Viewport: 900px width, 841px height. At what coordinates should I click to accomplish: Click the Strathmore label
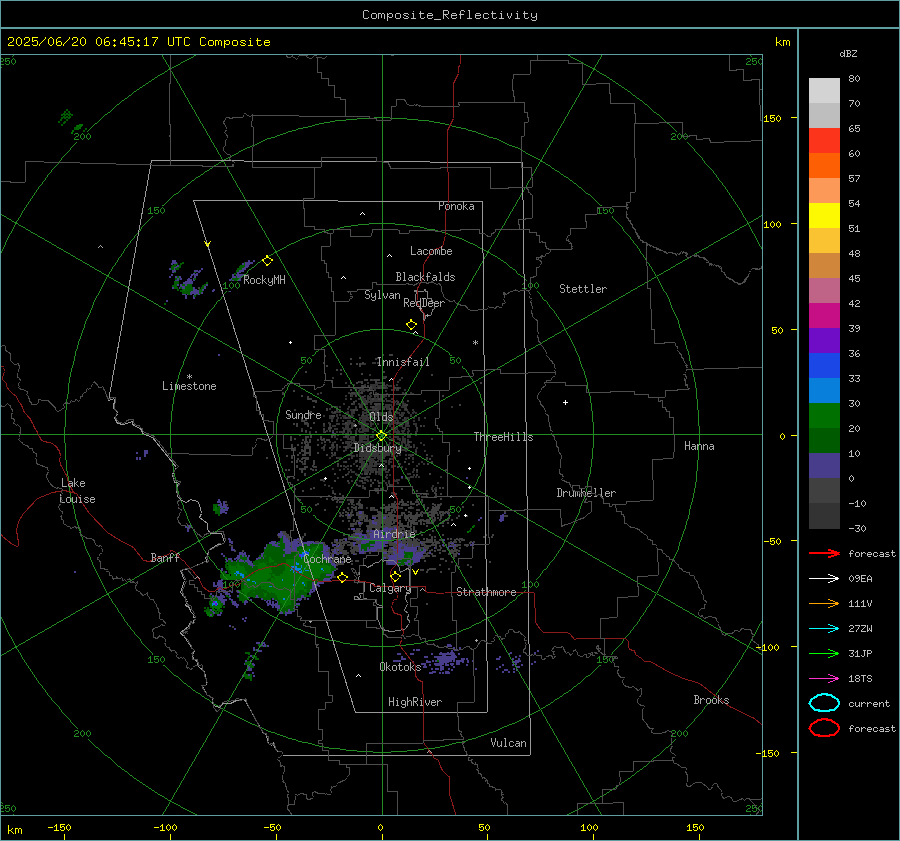coord(486,592)
